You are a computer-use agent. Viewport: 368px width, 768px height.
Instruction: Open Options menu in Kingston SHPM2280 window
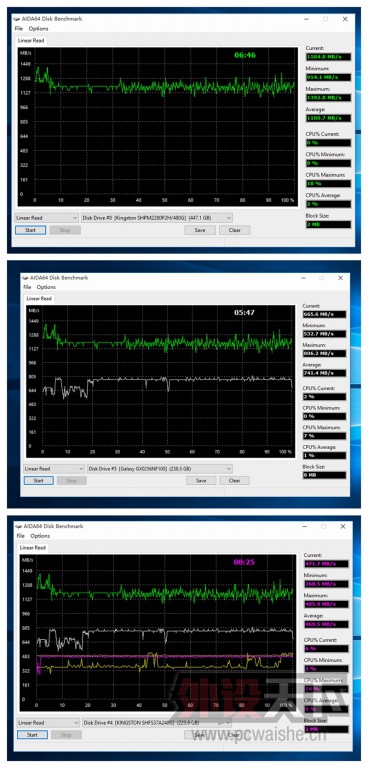click(x=38, y=28)
